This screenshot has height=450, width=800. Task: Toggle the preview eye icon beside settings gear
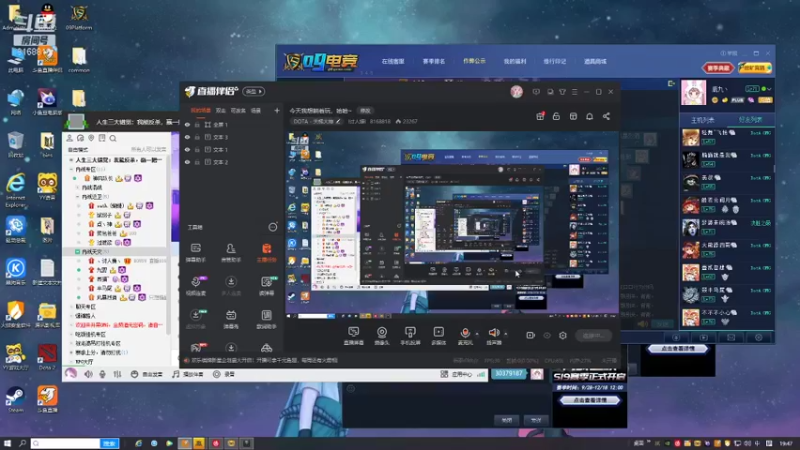coord(547,336)
